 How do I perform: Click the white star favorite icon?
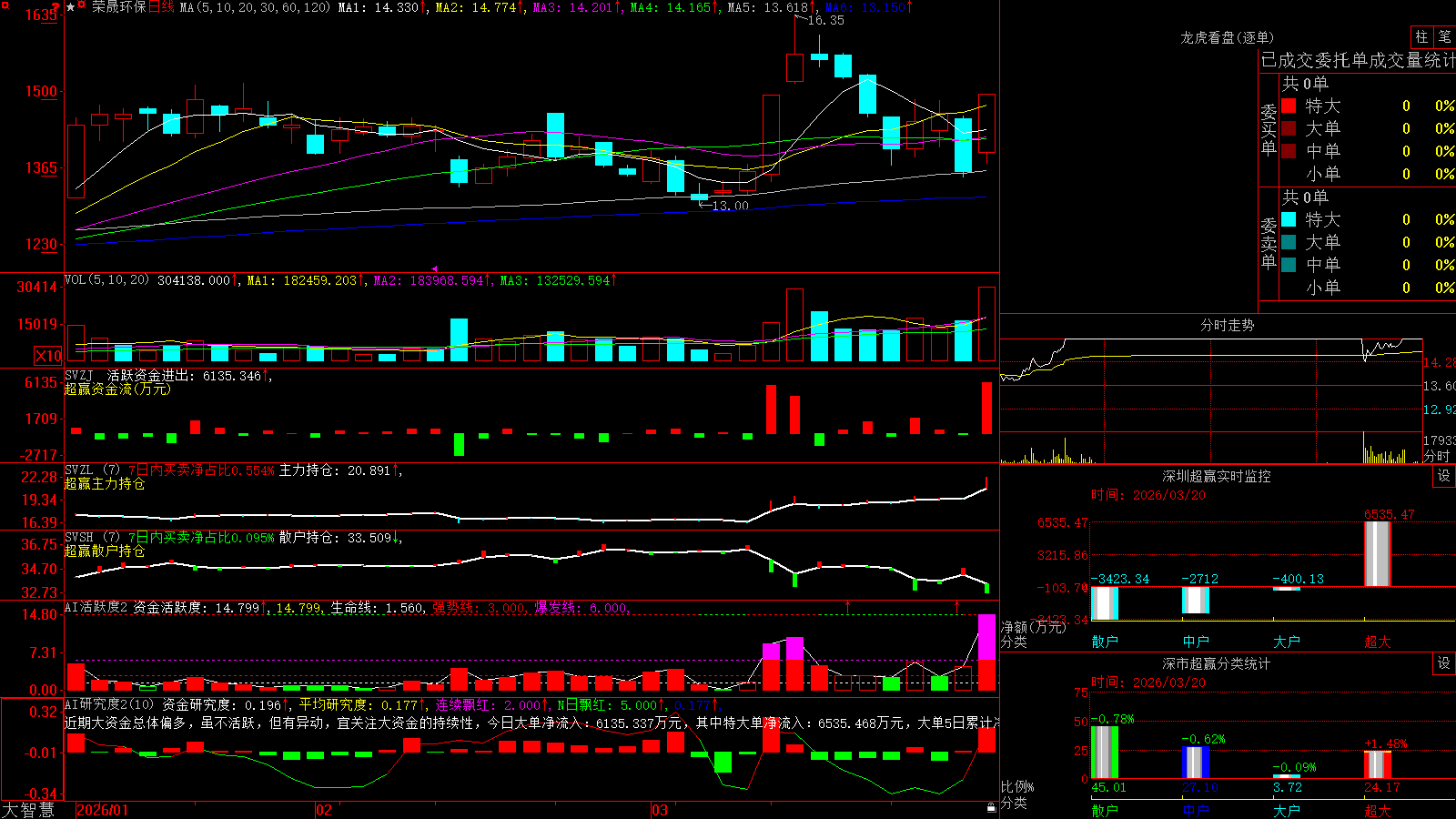pyautogui.click(x=71, y=7)
